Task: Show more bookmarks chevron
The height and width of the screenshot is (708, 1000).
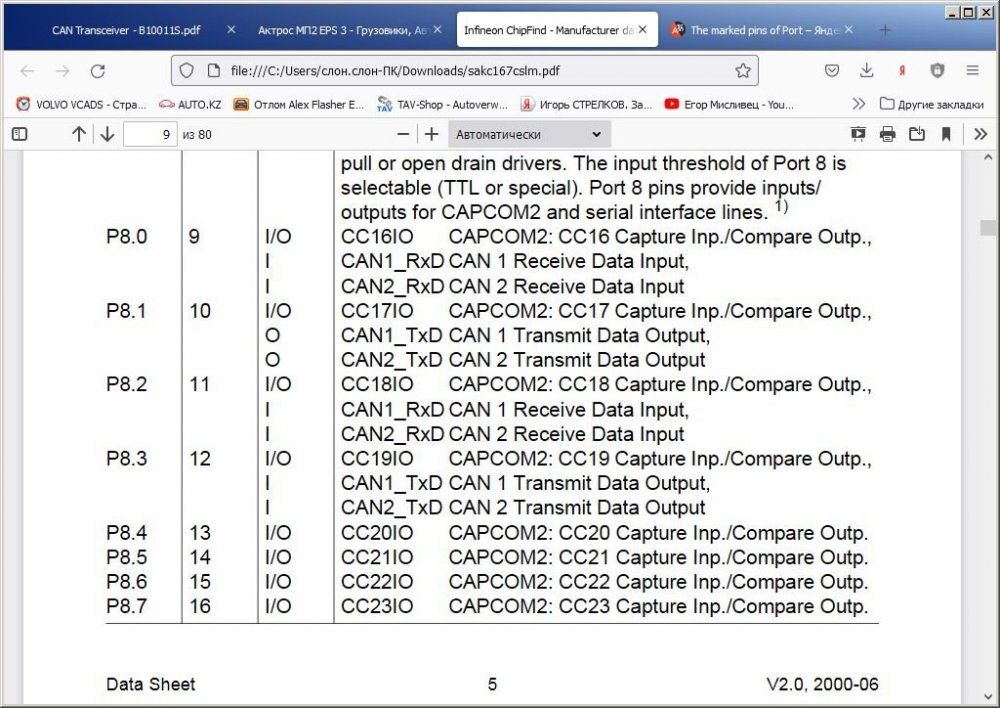Action: [859, 104]
